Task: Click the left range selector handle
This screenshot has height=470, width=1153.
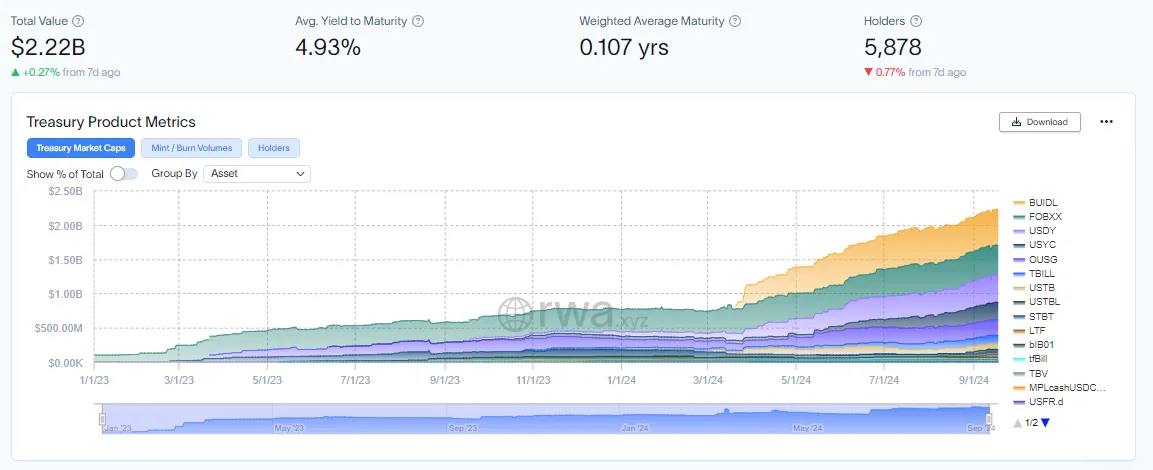Action: (x=102, y=419)
